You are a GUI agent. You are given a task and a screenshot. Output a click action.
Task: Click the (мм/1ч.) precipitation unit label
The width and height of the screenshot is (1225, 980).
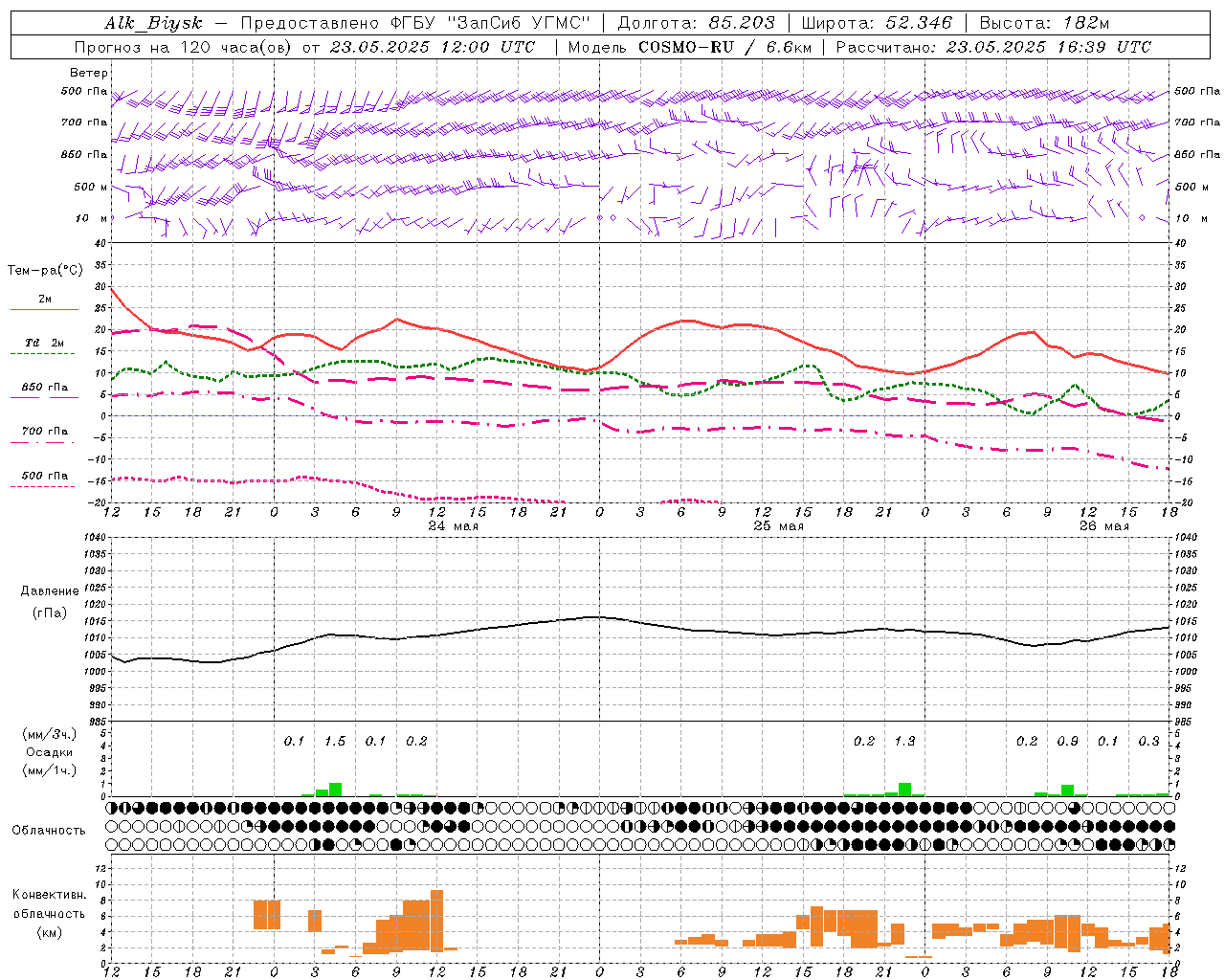(x=50, y=770)
